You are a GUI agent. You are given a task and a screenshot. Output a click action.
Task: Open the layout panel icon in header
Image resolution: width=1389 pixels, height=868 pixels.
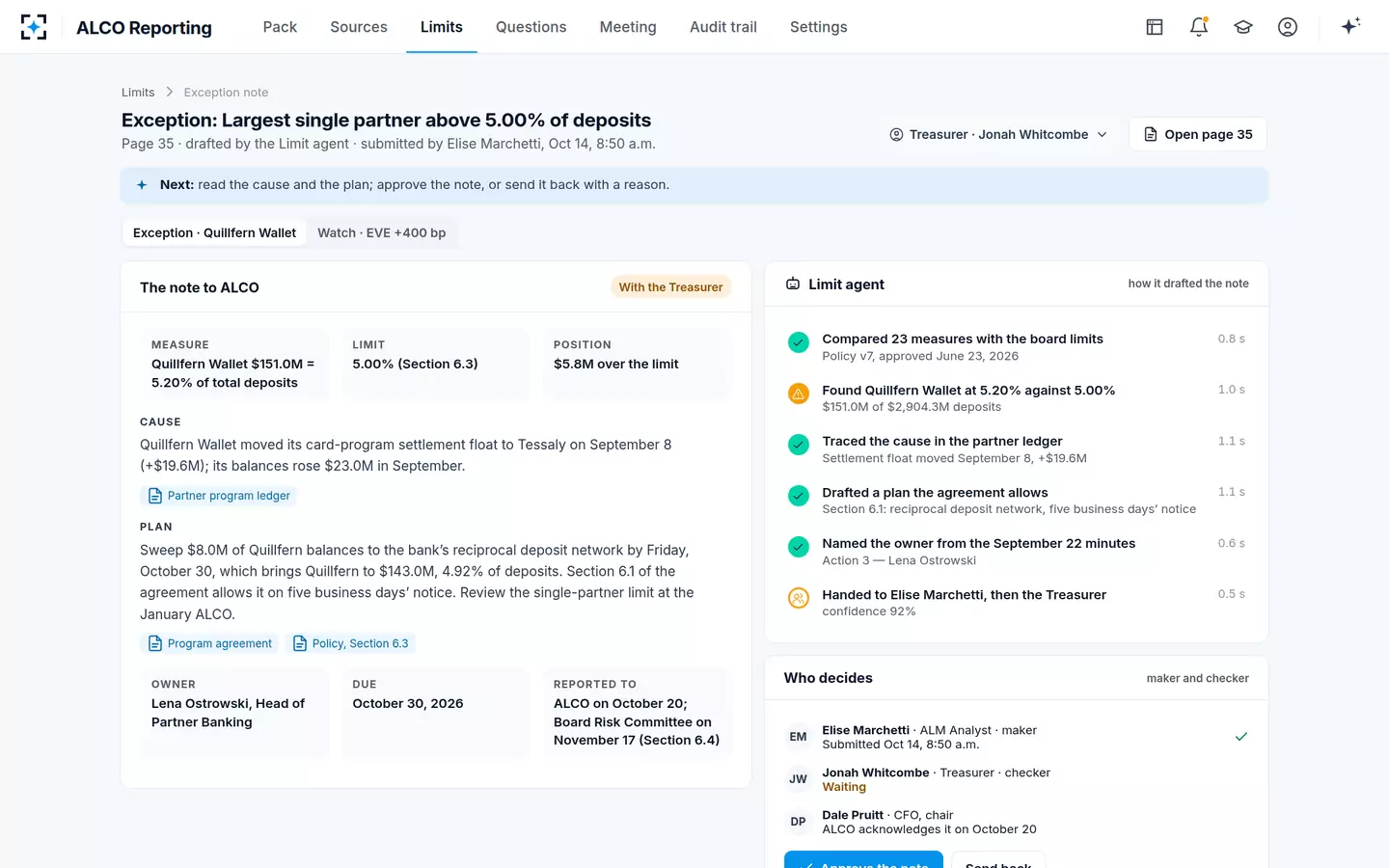1155,27
